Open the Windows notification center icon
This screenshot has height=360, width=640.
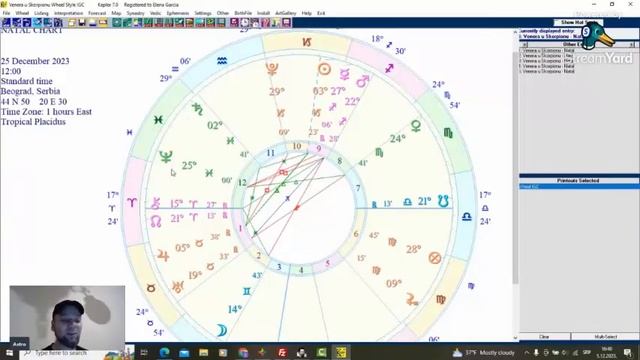point(628,353)
